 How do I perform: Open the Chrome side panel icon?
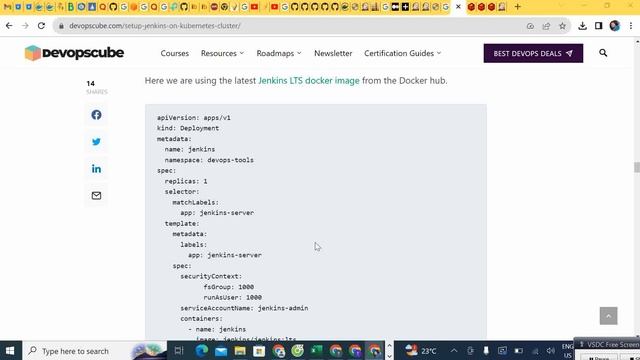click(x=598, y=26)
